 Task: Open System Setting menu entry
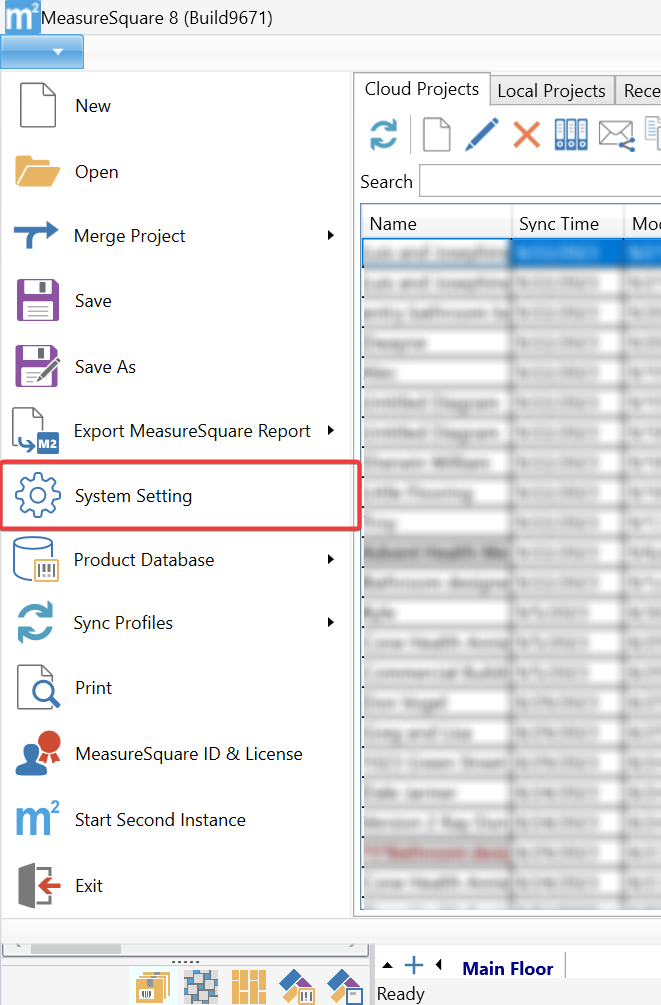pos(180,495)
